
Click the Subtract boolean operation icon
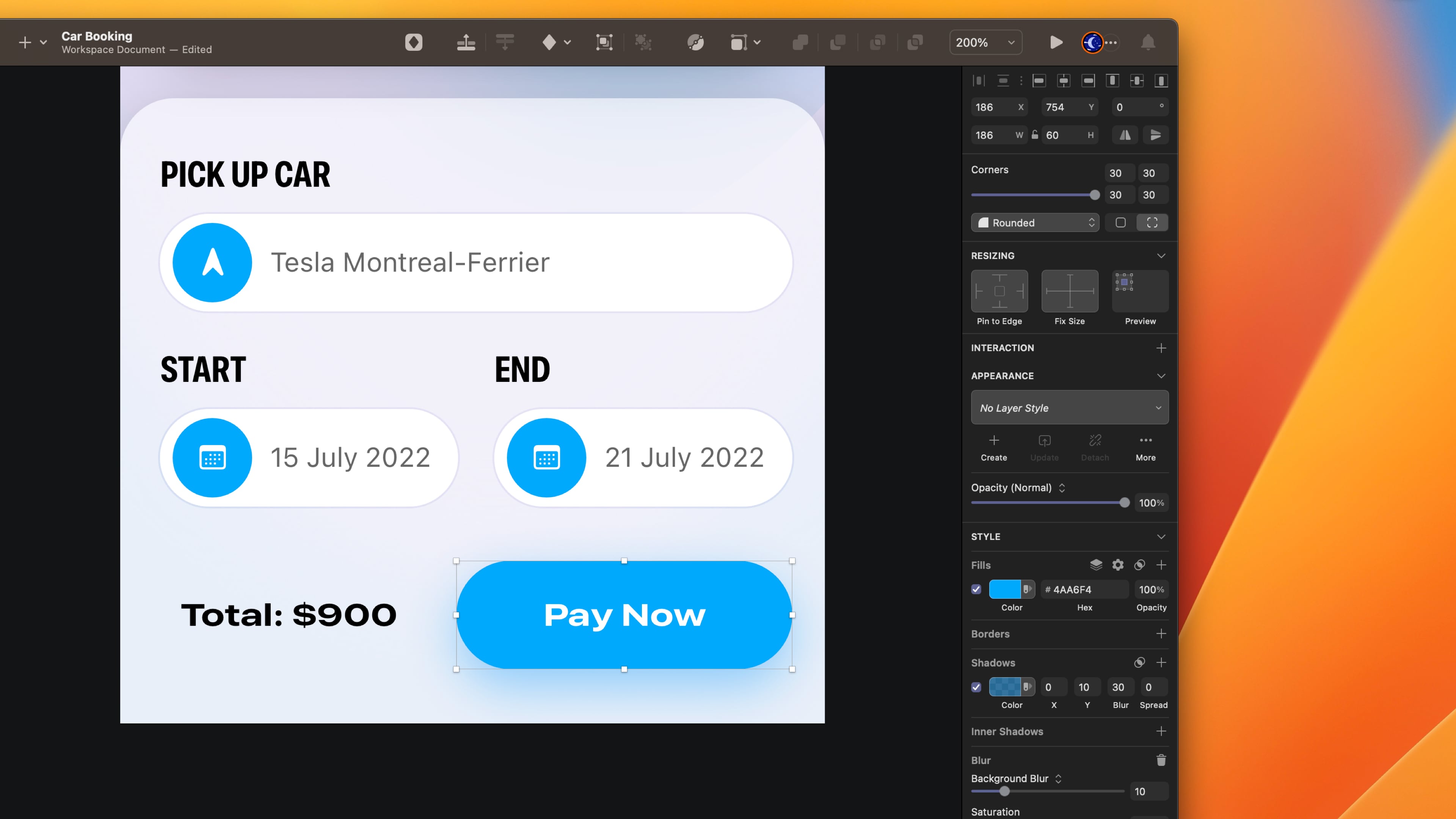838,42
